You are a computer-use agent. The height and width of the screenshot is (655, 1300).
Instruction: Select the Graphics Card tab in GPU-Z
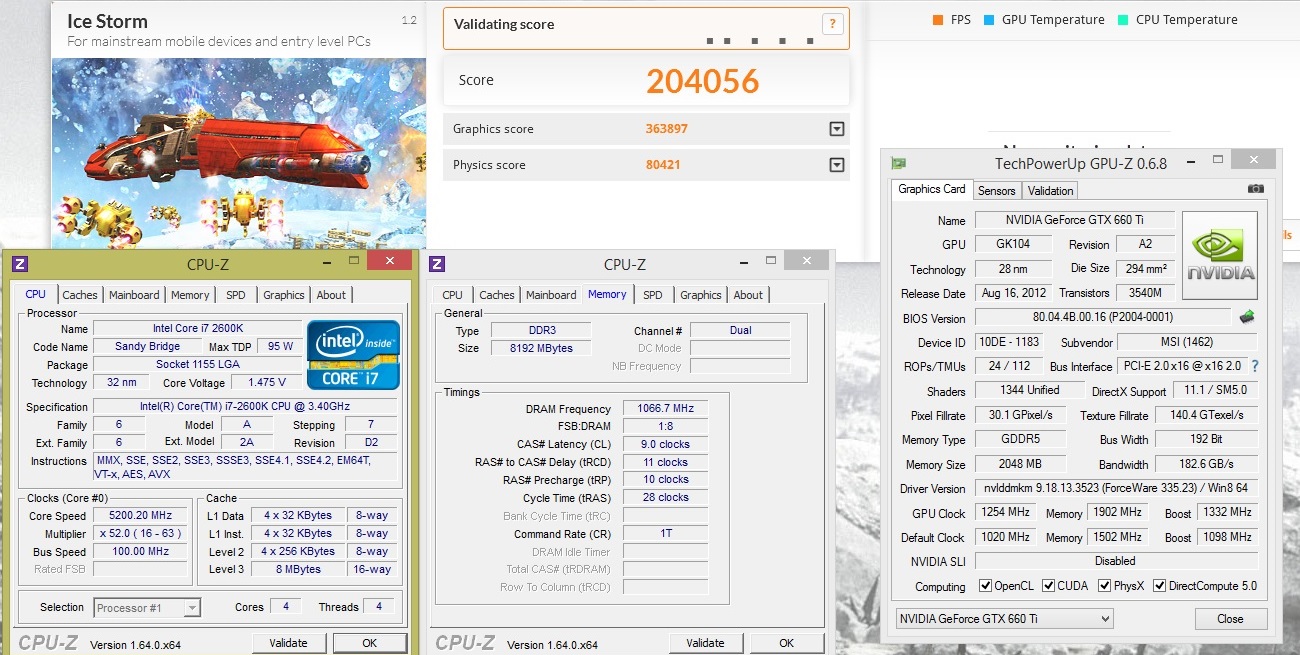(932, 189)
